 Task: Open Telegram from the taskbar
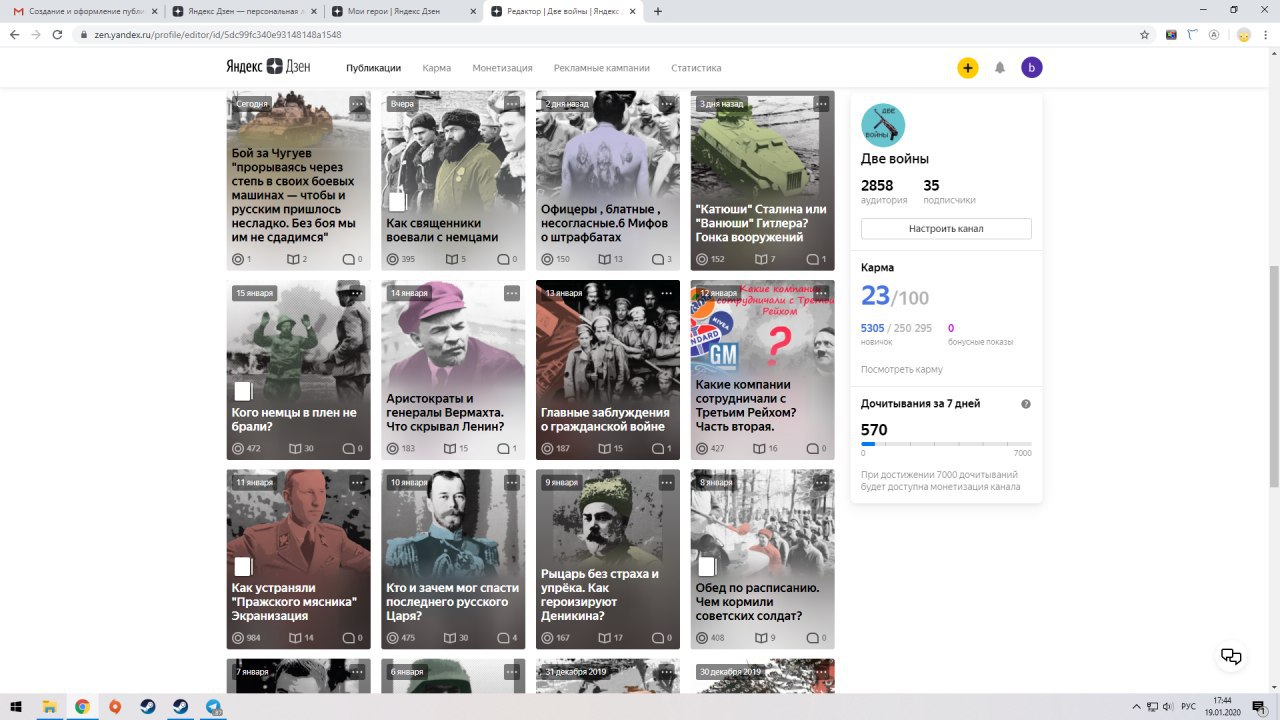click(x=214, y=706)
